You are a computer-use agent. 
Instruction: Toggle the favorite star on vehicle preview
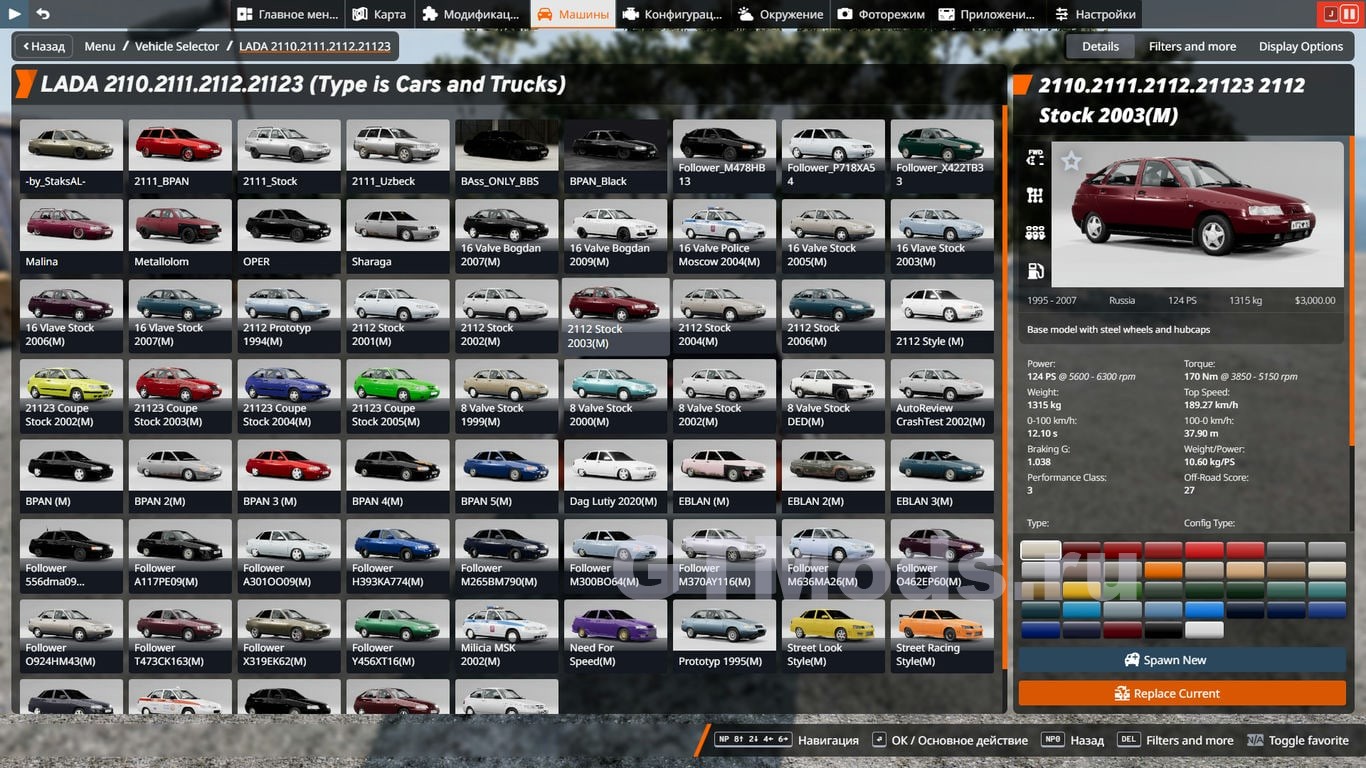tap(1071, 161)
